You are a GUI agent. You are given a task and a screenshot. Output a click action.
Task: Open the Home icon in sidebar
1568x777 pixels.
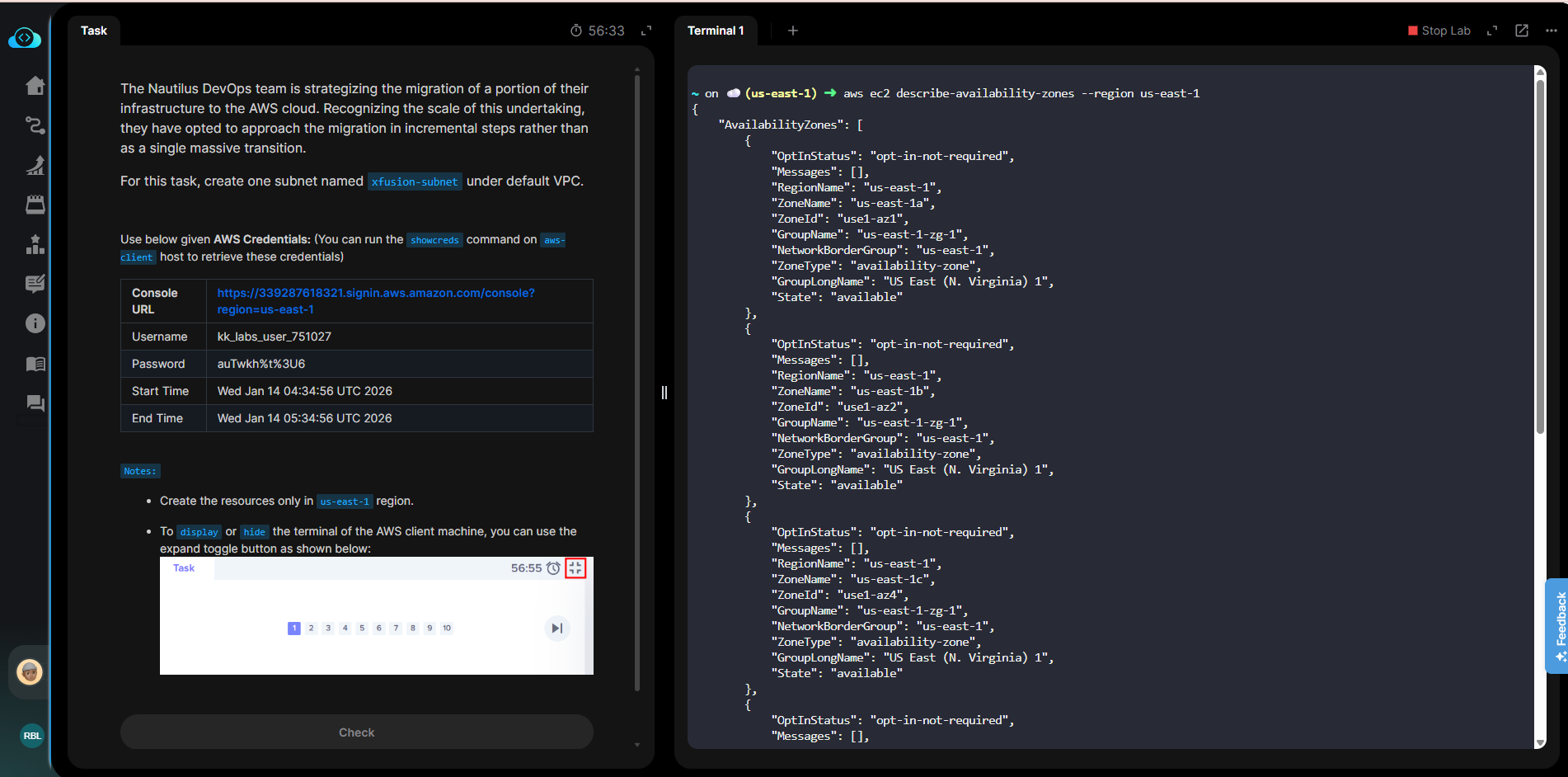coord(35,86)
